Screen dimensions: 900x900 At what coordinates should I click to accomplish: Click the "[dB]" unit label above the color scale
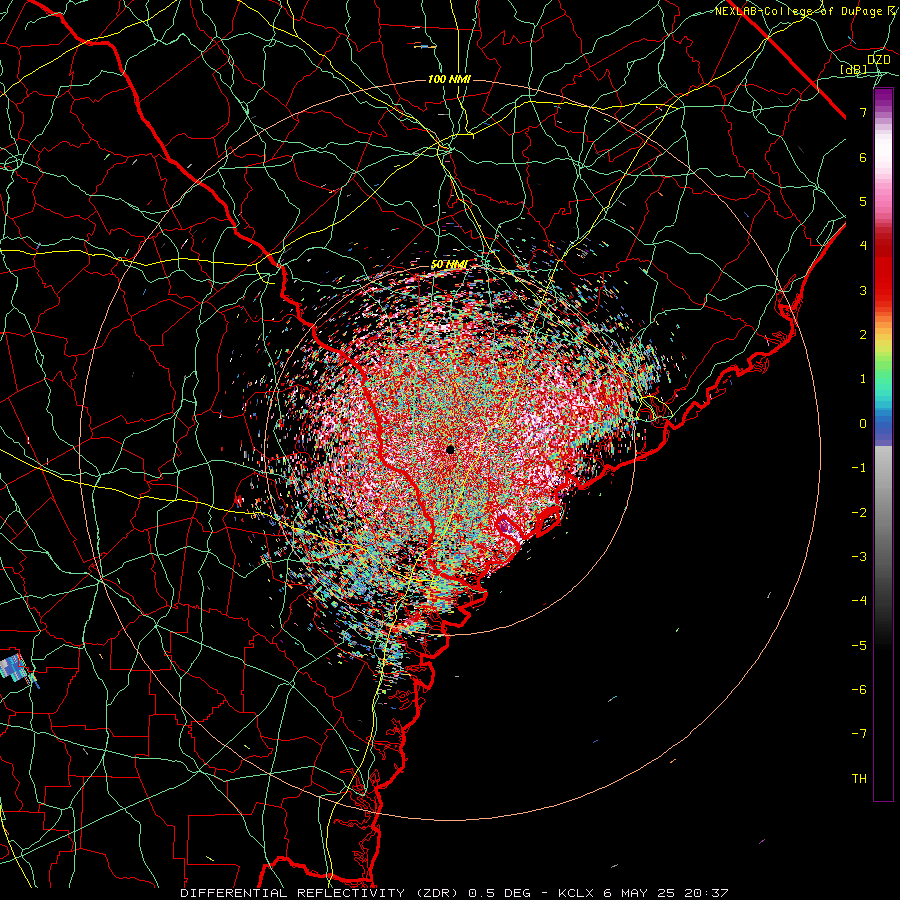[854, 69]
